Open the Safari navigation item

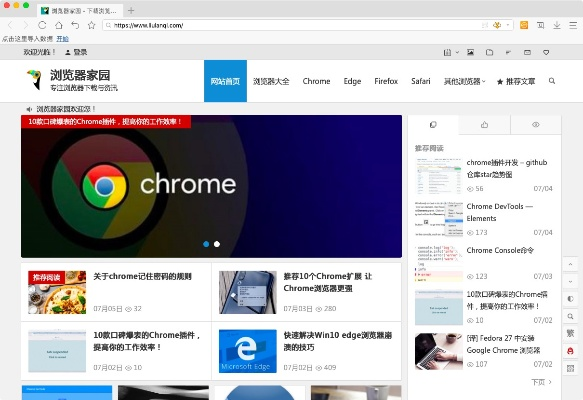[421, 81]
